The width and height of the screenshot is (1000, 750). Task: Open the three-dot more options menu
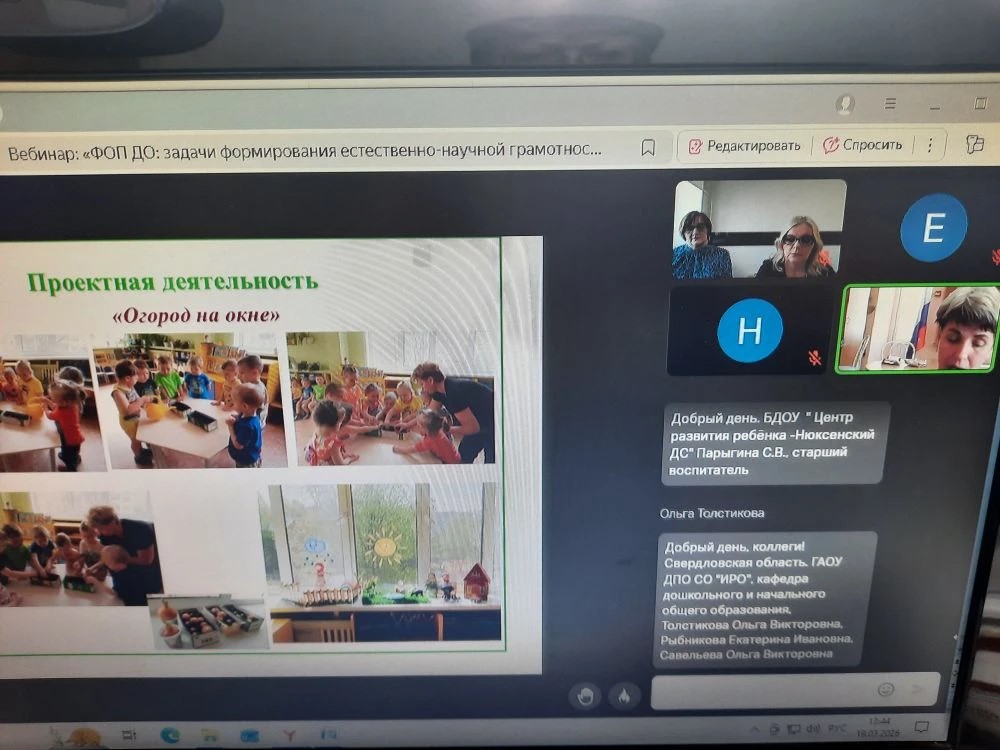click(931, 145)
